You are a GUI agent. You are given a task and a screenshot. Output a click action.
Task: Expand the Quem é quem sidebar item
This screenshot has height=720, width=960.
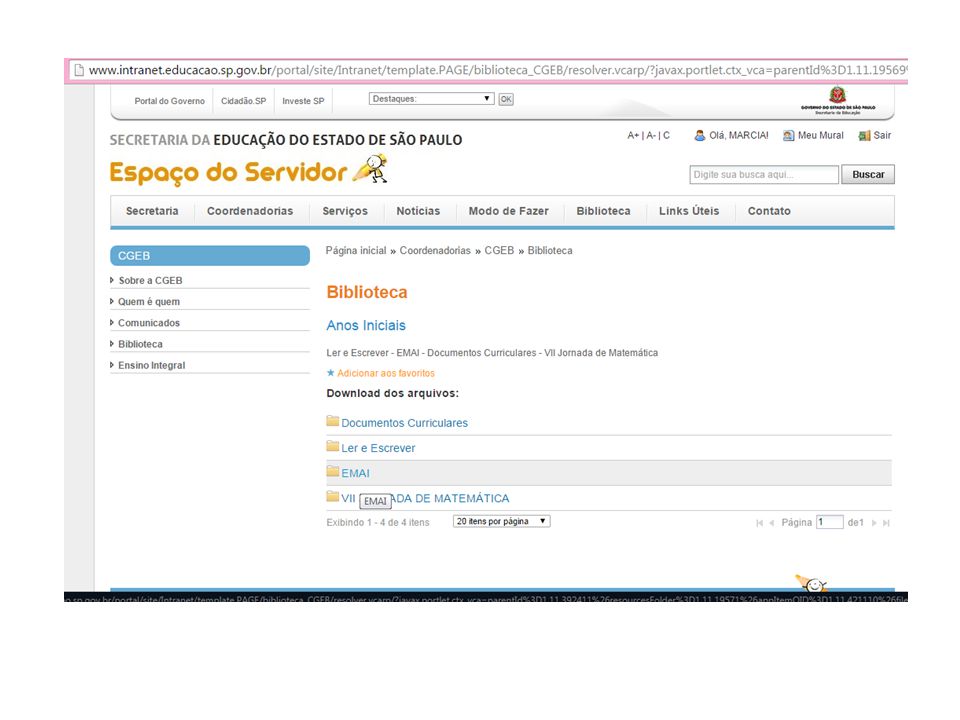111,301
